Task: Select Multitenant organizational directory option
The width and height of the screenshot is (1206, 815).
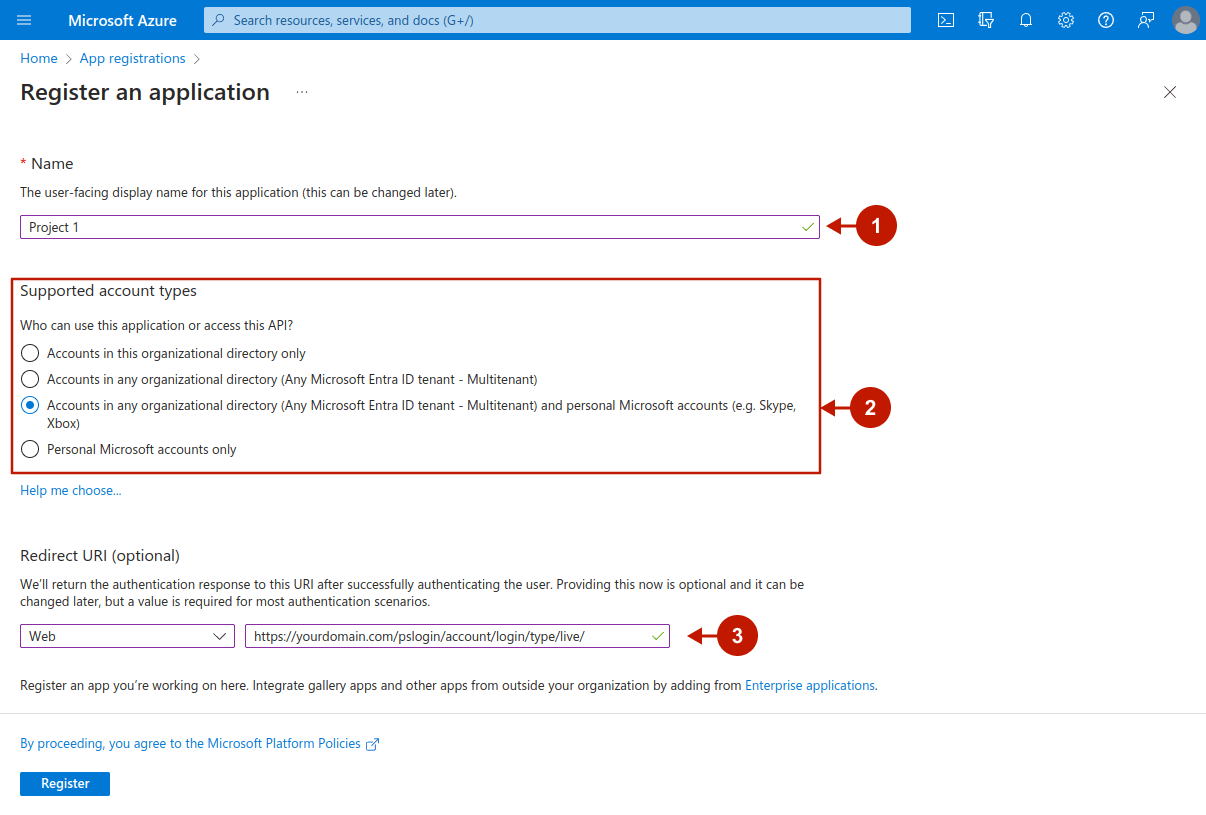Action: click(x=30, y=379)
